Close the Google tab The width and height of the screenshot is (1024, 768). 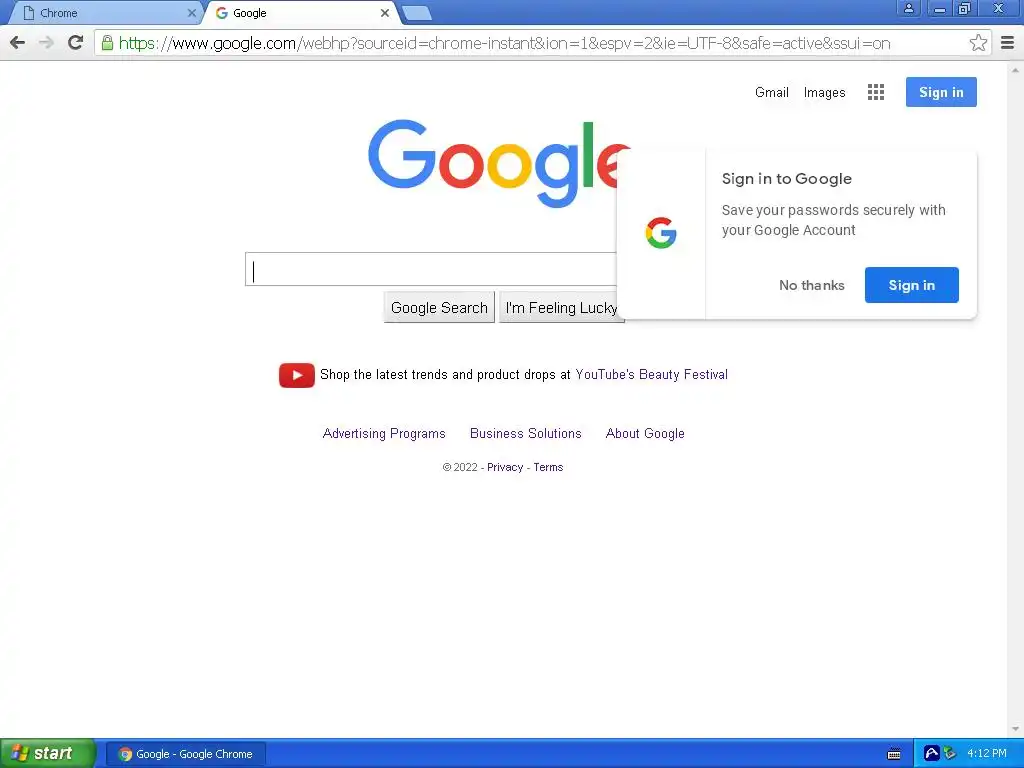point(385,13)
